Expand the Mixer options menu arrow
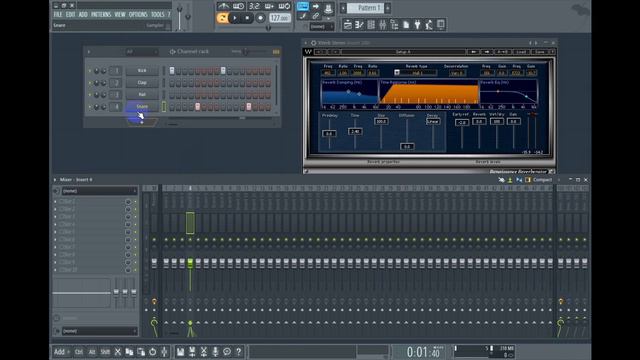Viewport: 640px width, 360px height. (55, 180)
